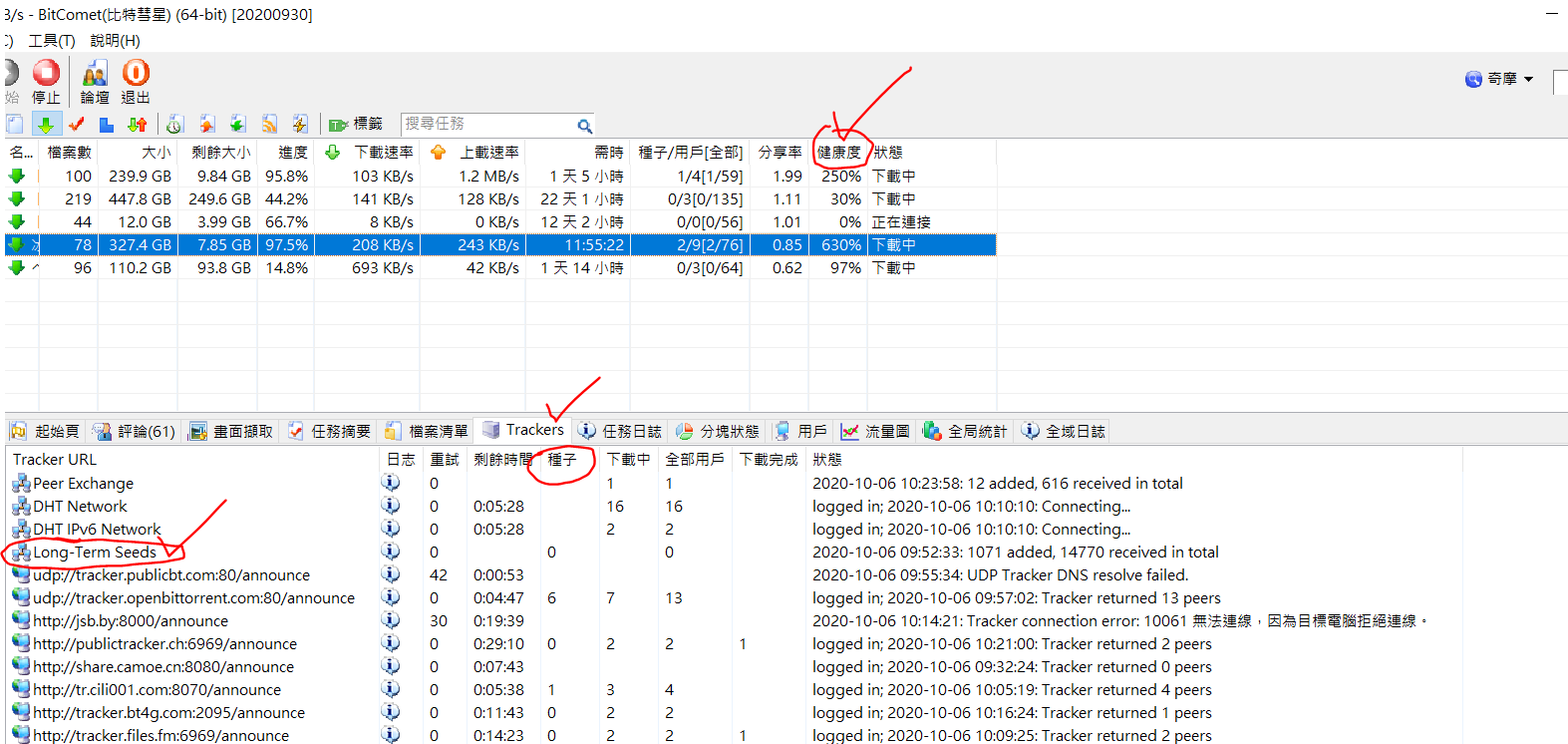Switch to the 全域日誌 tab
This screenshot has height=744, width=1568.
[x=1064, y=431]
